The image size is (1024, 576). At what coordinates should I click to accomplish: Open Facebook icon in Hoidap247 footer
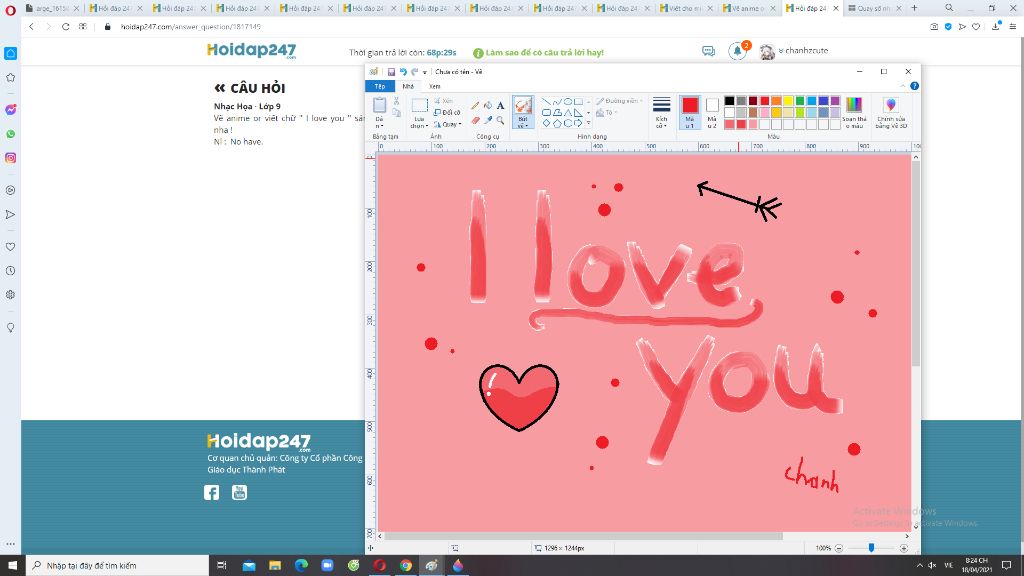[x=212, y=492]
